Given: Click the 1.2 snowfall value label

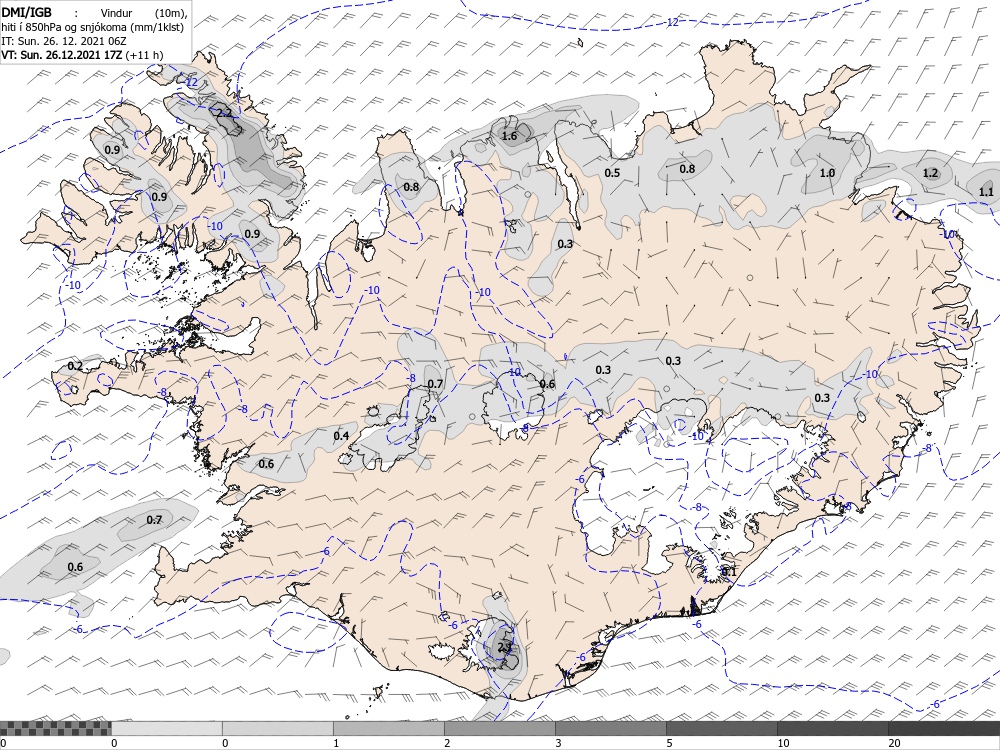Looking at the screenshot, I should click(930, 173).
